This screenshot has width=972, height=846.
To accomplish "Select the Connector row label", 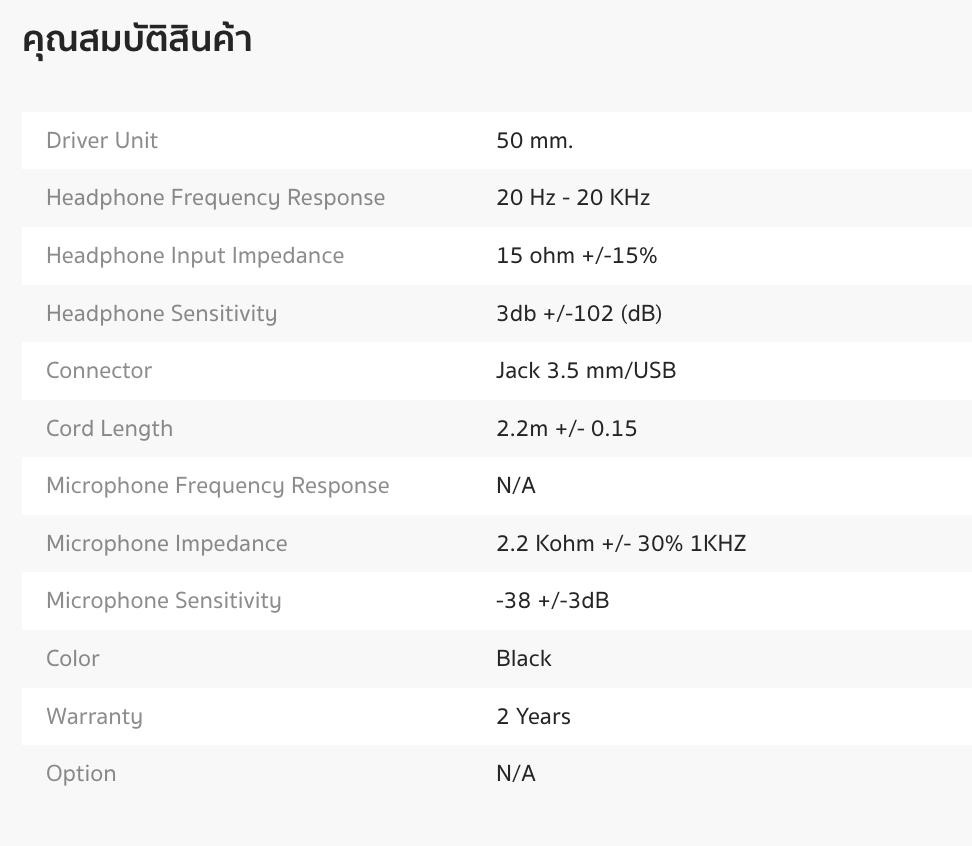I will [99, 371].
